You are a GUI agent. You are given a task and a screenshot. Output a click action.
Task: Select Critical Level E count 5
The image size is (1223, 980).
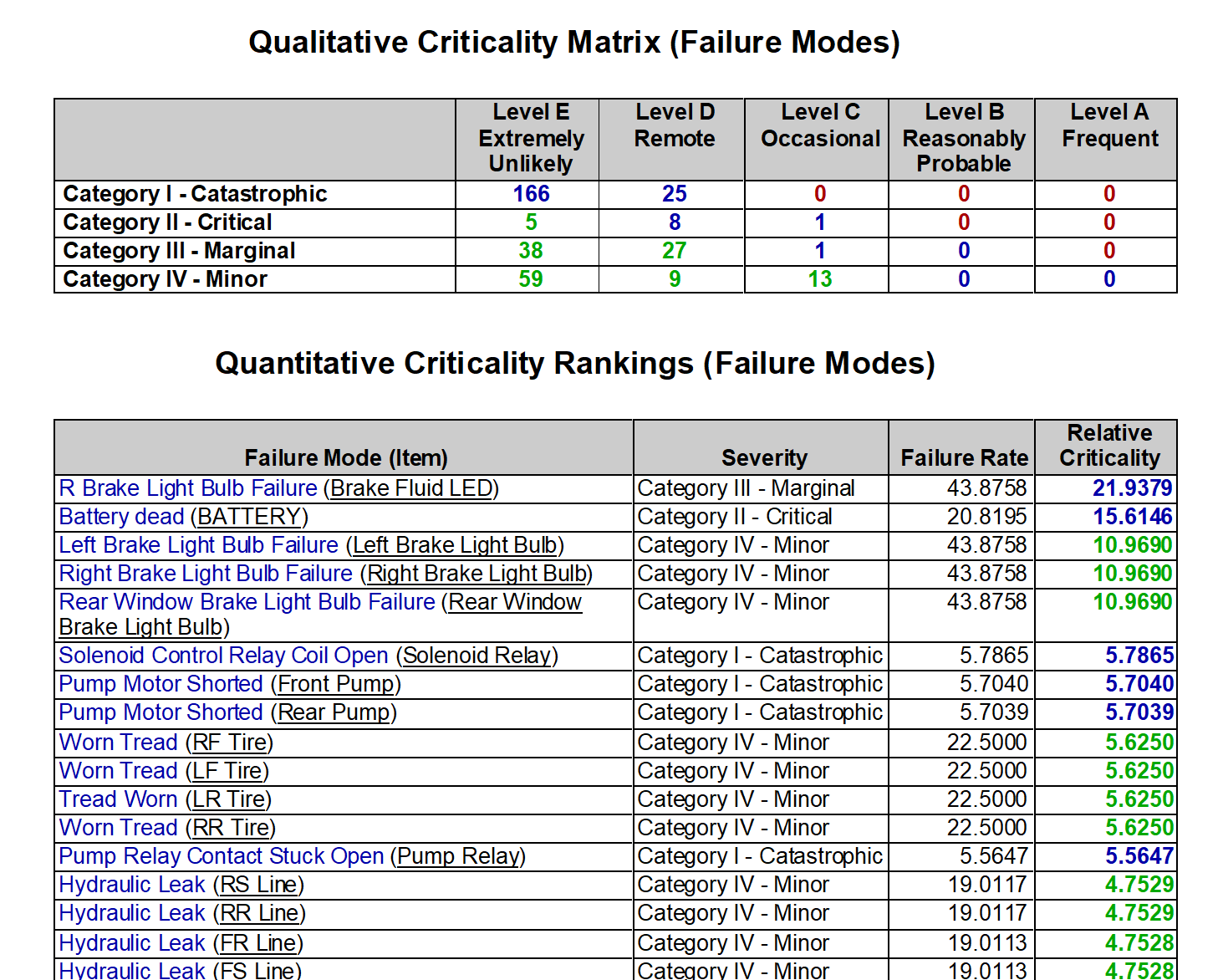click(x=531, y=222)
